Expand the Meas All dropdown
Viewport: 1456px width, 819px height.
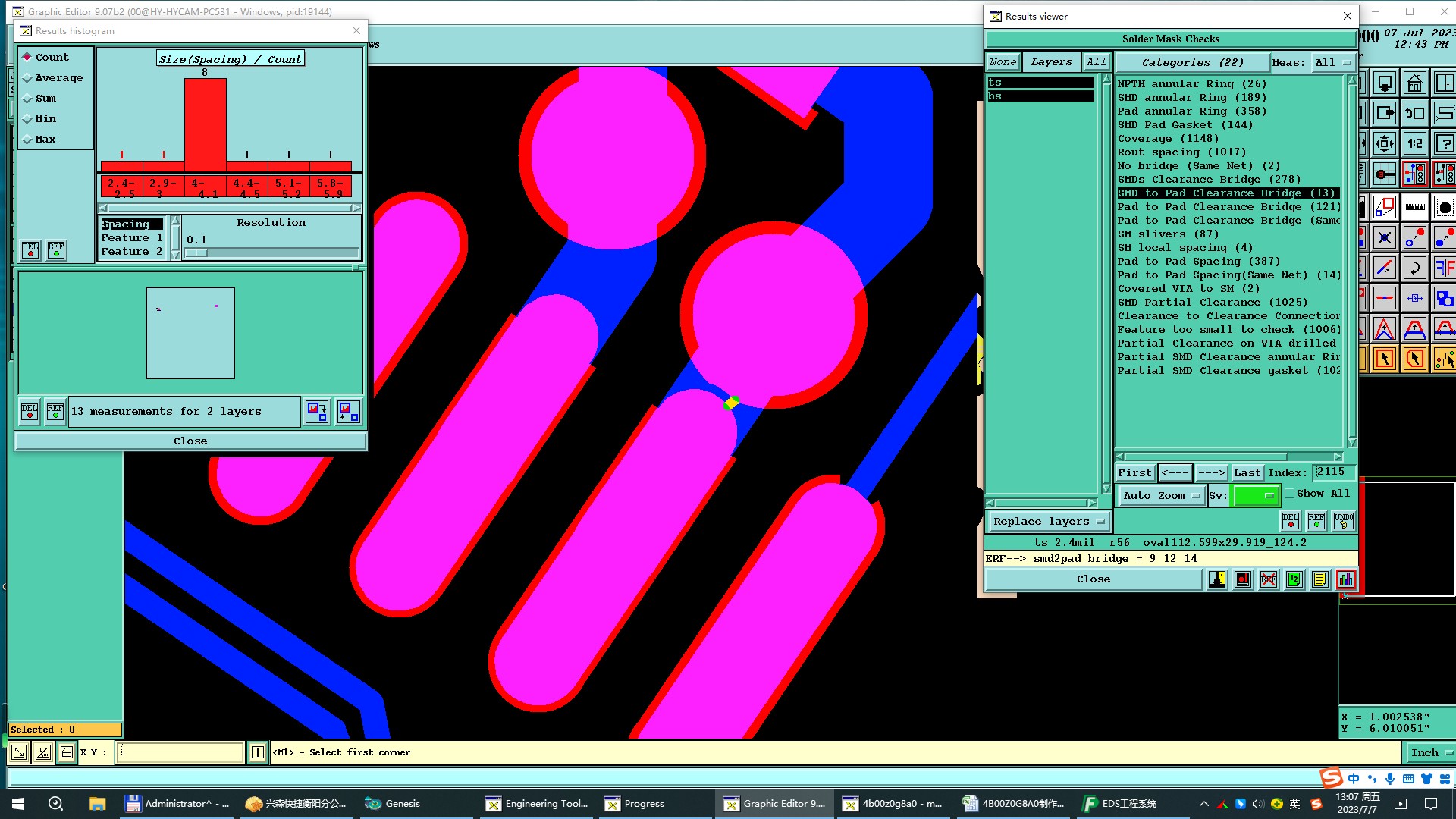coord(1333,63)
